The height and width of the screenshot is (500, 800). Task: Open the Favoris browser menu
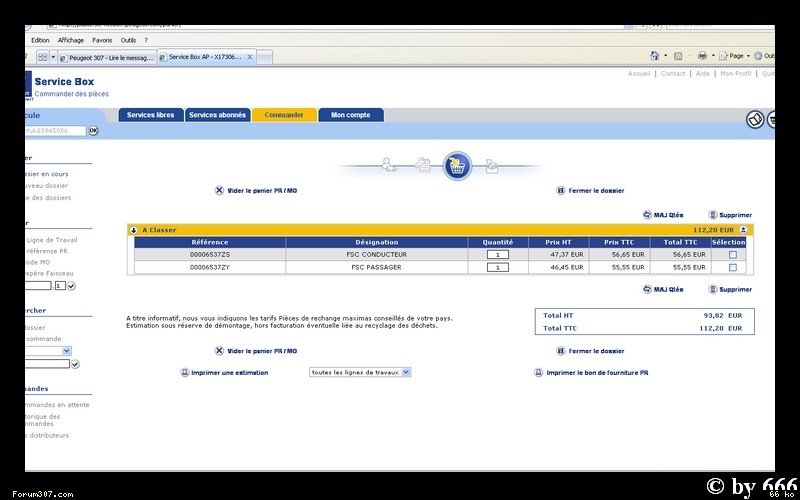pos(102,40)
